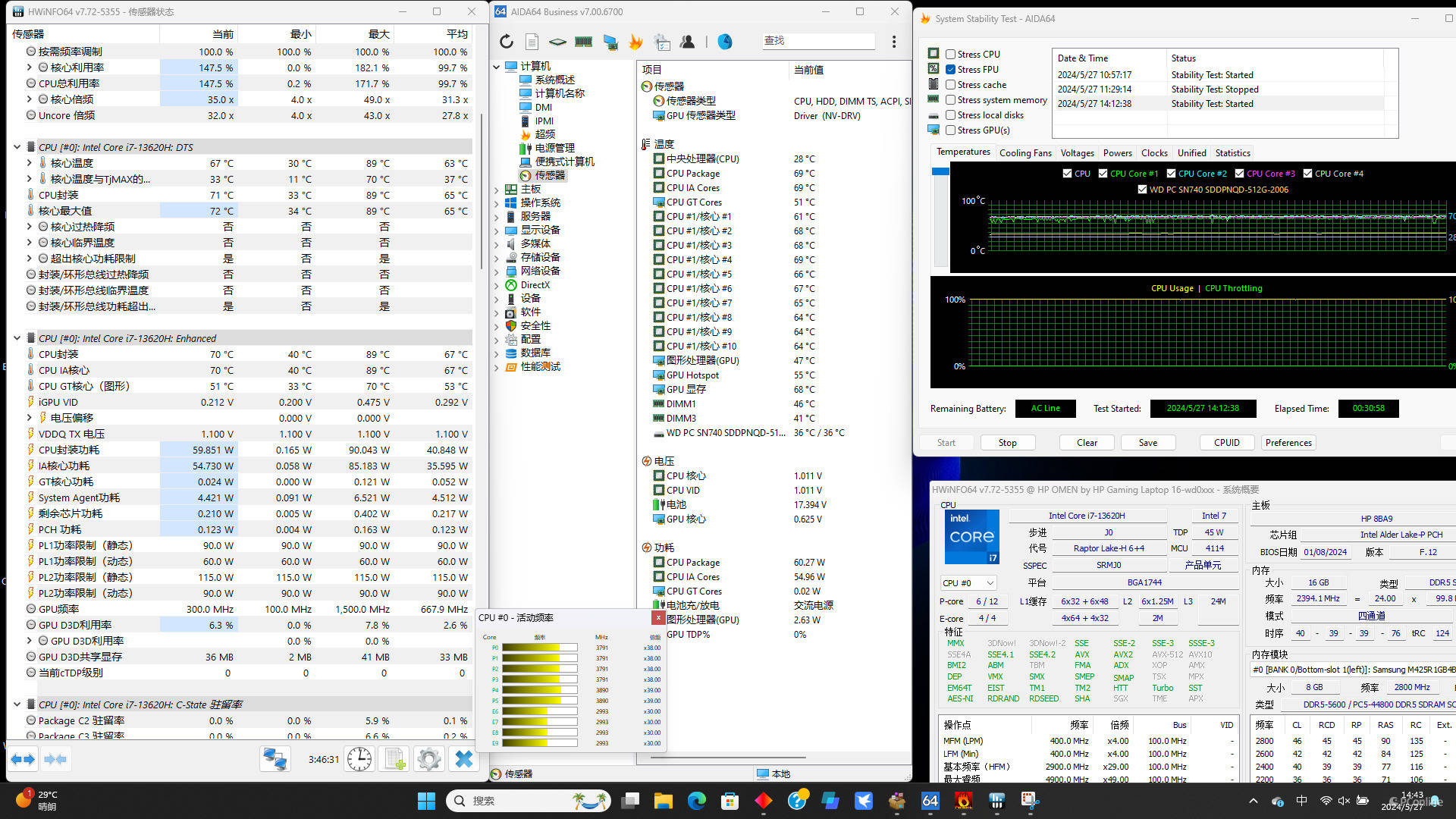Switch to the Cooling Fans tab
Screen dimensions: 1456x819
[x=1025, y=153]
